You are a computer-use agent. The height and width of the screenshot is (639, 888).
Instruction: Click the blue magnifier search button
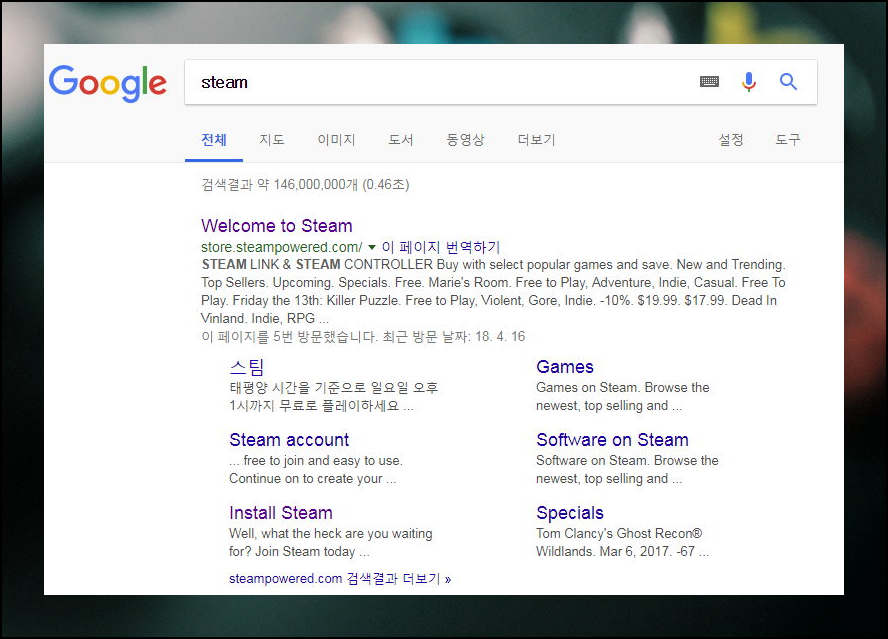[788, 82]
